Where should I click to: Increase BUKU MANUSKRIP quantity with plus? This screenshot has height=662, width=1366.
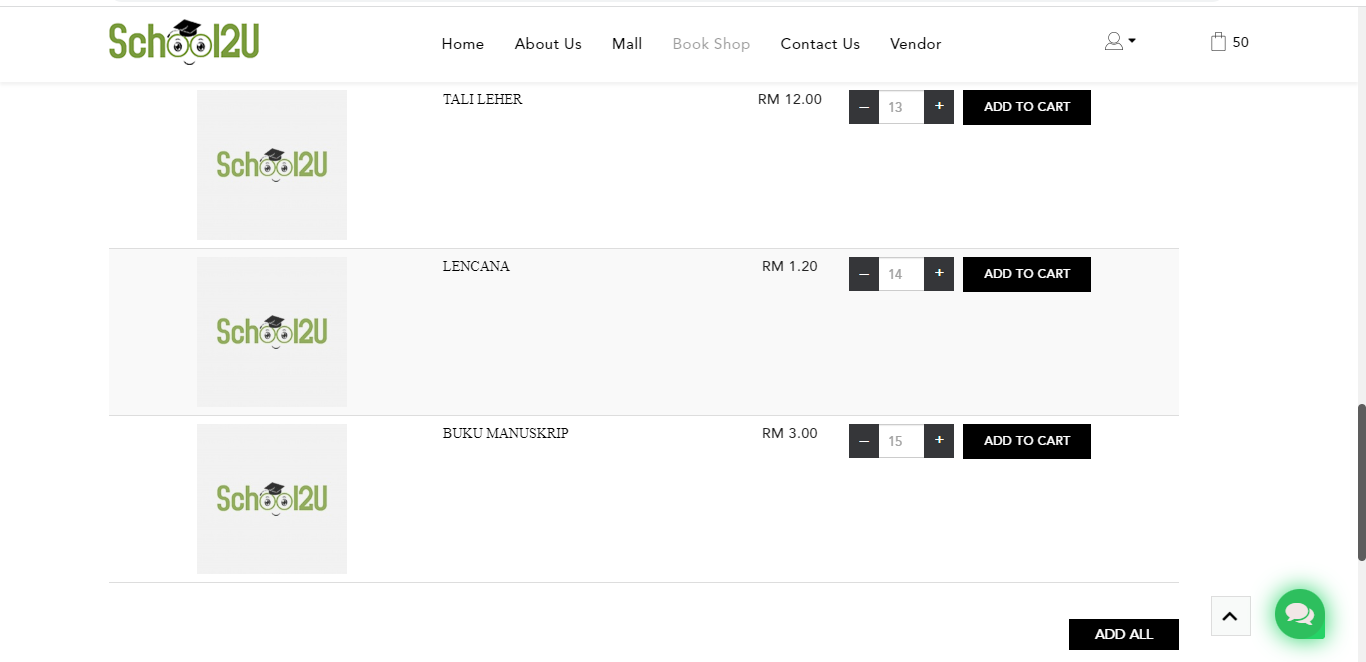(939, 441)
